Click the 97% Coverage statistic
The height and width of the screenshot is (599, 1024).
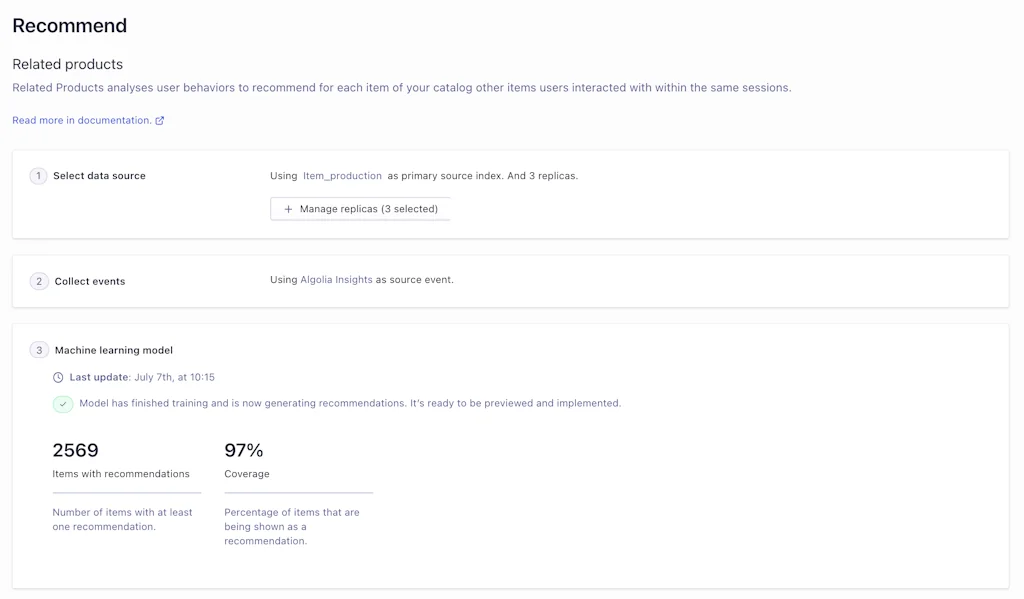pyautogui.click(x=246, y=450)
